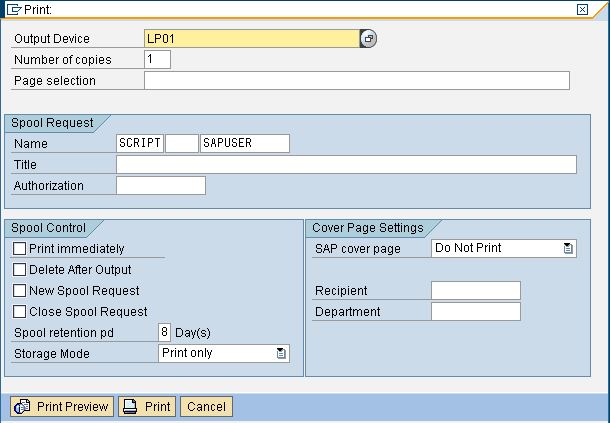The width and height of the screenshot is (610, 423).
Task: Click the Authorization input field
Action: [161, 185]
